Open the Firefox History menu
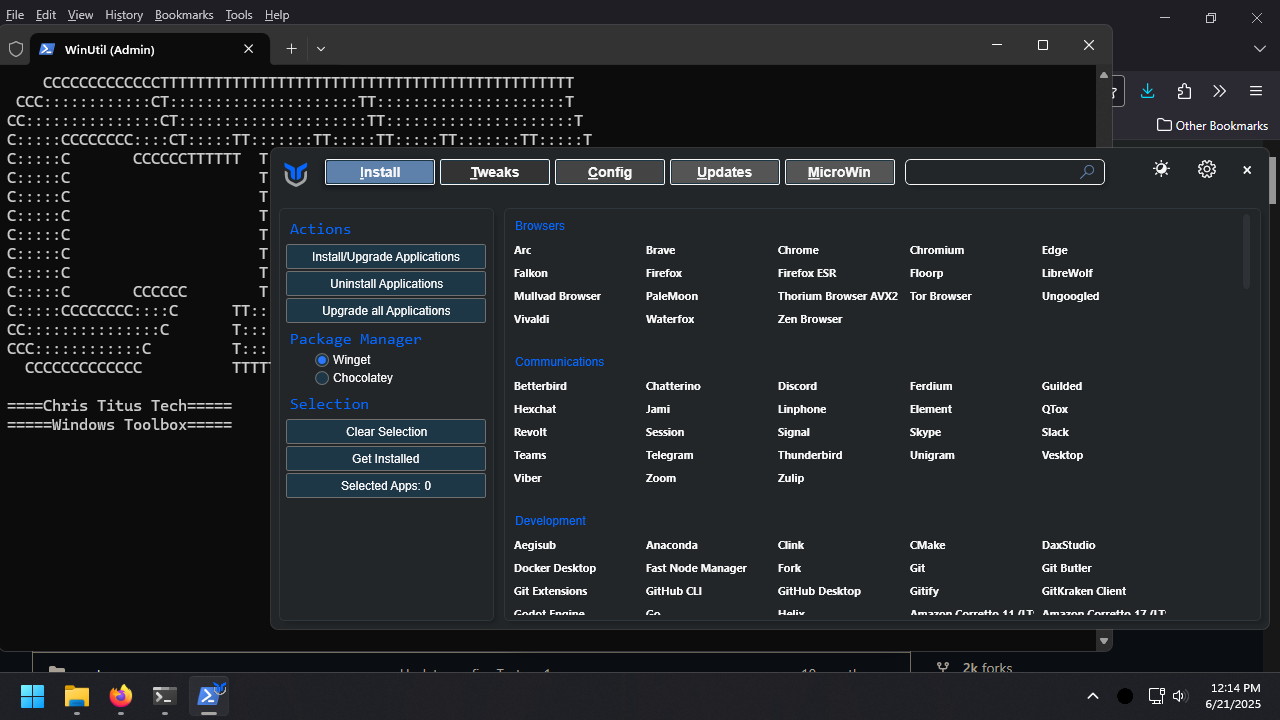 124,15
